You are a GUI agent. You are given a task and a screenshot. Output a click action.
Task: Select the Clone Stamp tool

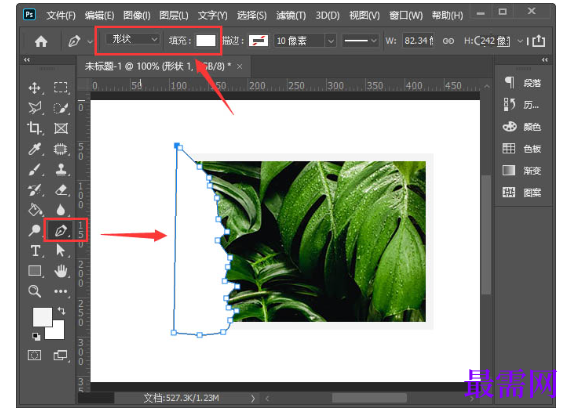pos(61,169)
